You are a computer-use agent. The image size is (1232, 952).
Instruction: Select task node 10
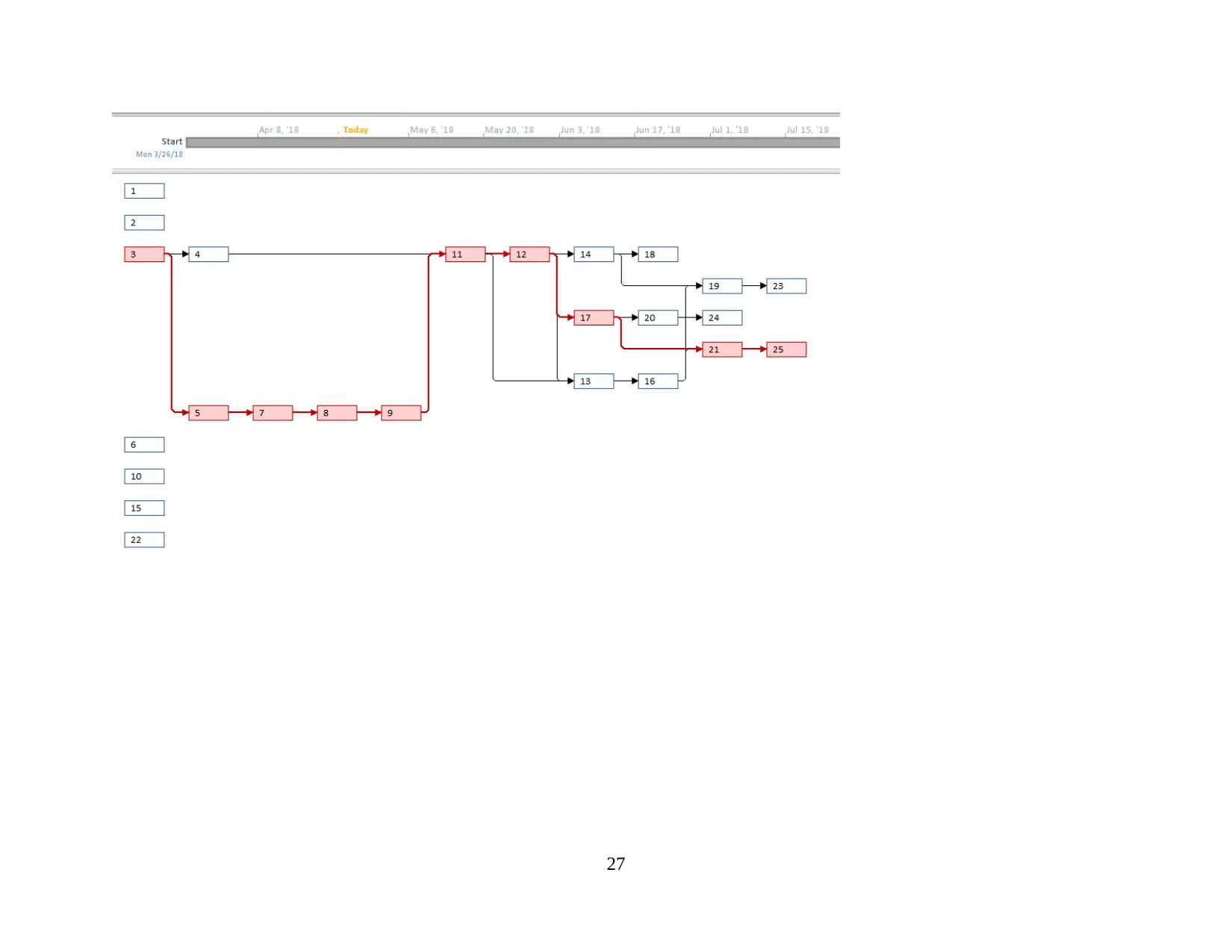click(144, 476)
